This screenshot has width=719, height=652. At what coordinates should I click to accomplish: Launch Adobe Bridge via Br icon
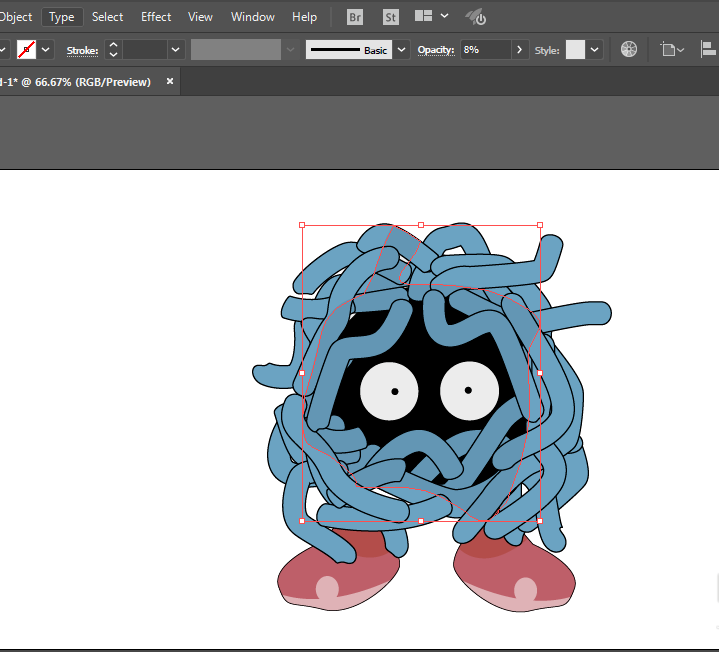click(x=355, y=17)
